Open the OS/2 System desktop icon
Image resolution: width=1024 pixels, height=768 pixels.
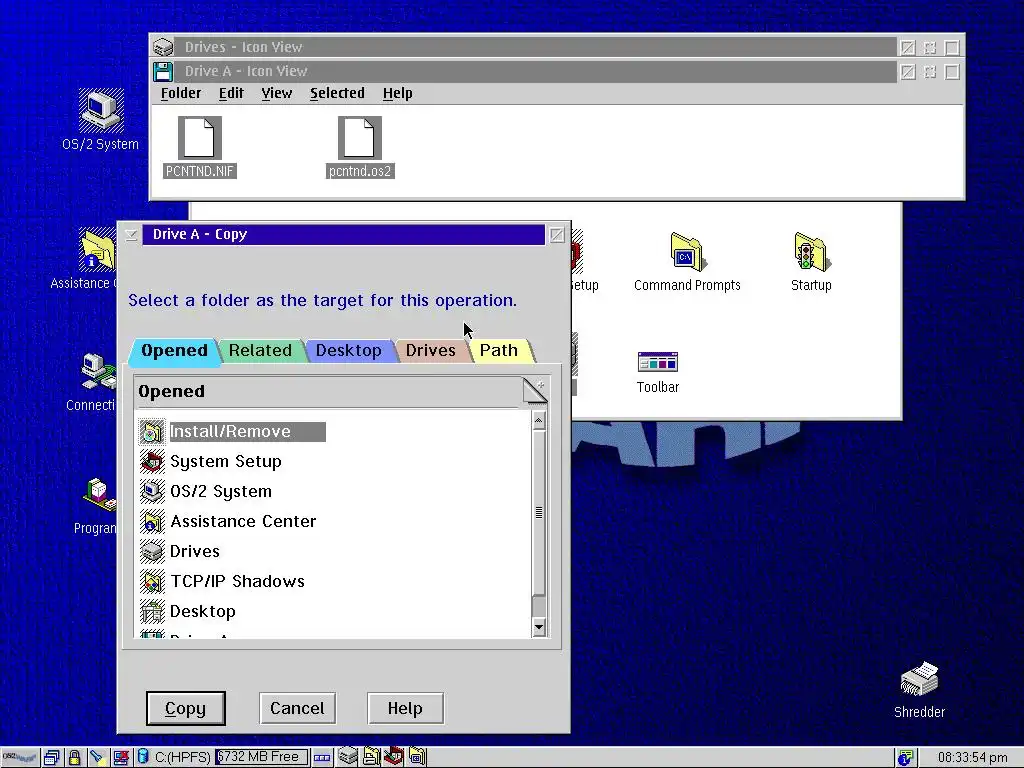tap(101, 111)
